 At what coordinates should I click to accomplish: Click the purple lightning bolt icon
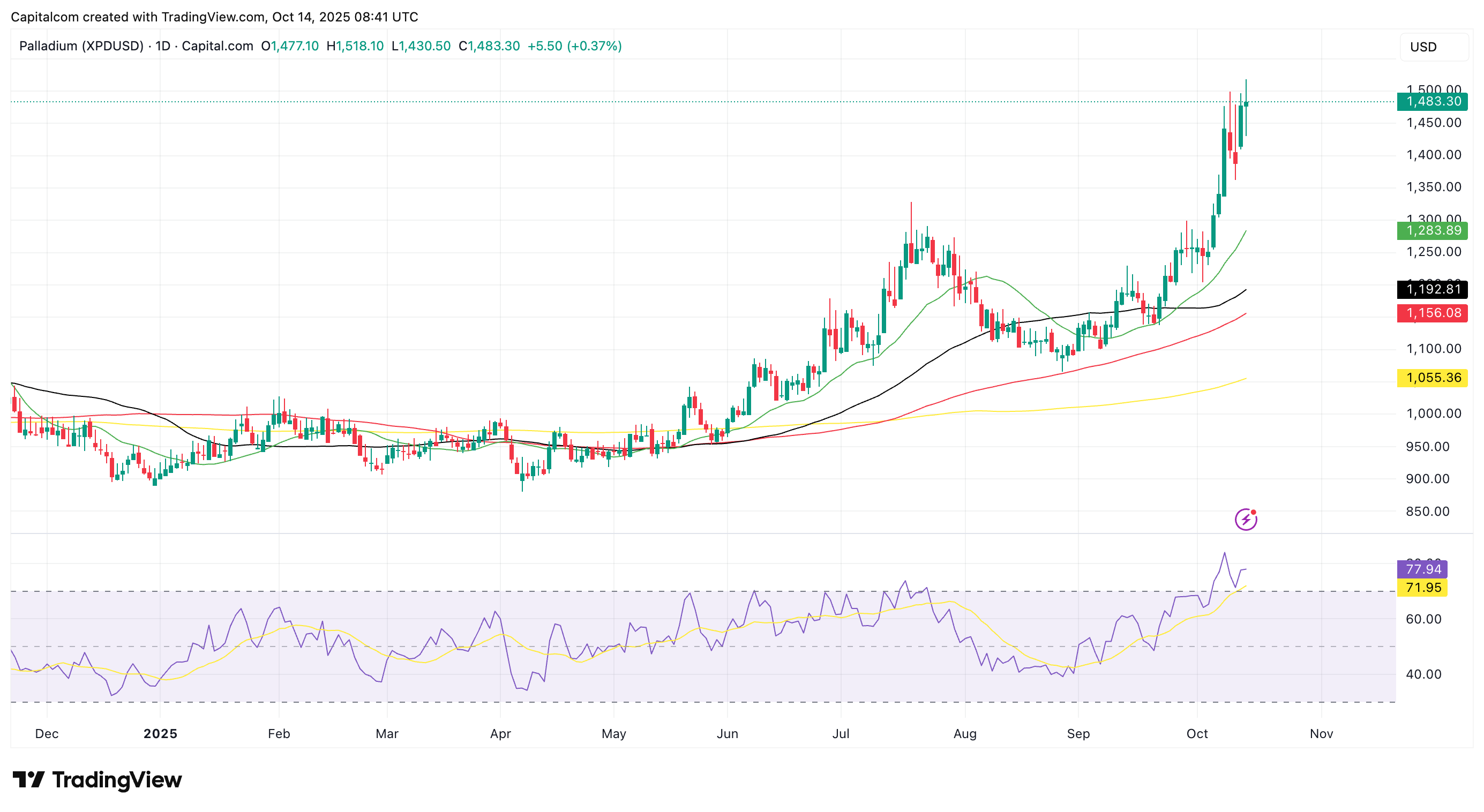click(x=1246, y=520)
